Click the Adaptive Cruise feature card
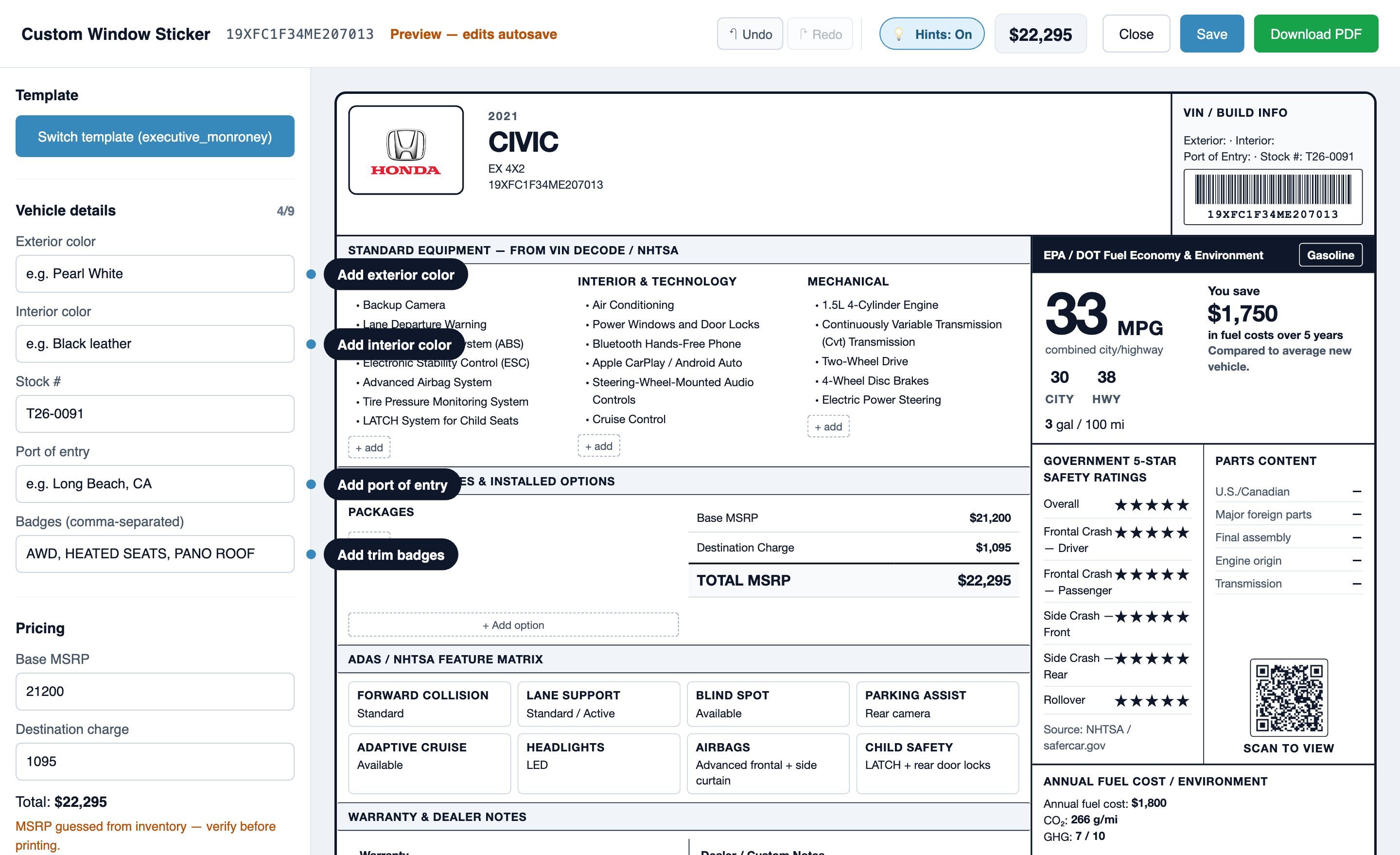 430,764
